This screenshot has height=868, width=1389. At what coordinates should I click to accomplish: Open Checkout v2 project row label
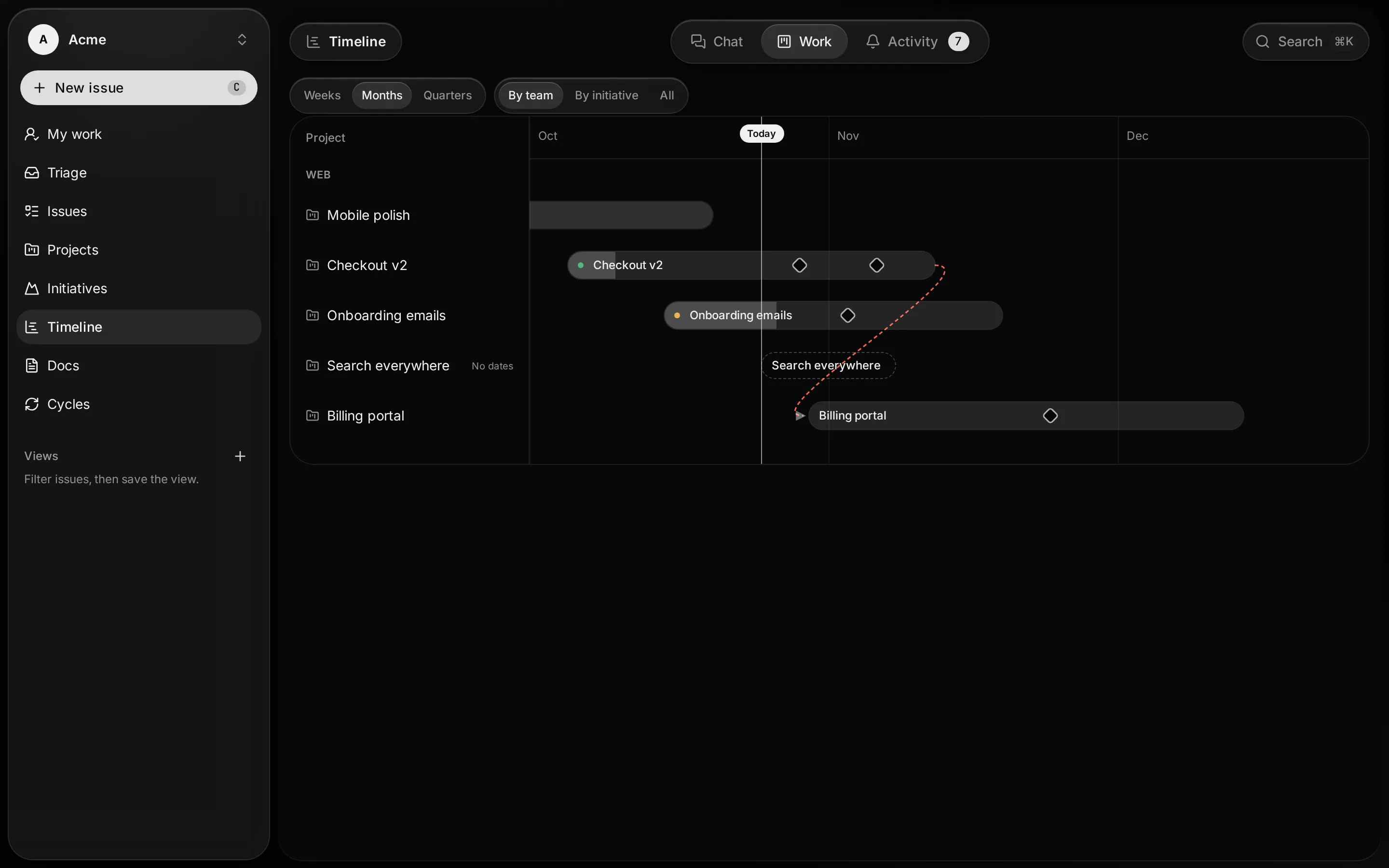367,265
